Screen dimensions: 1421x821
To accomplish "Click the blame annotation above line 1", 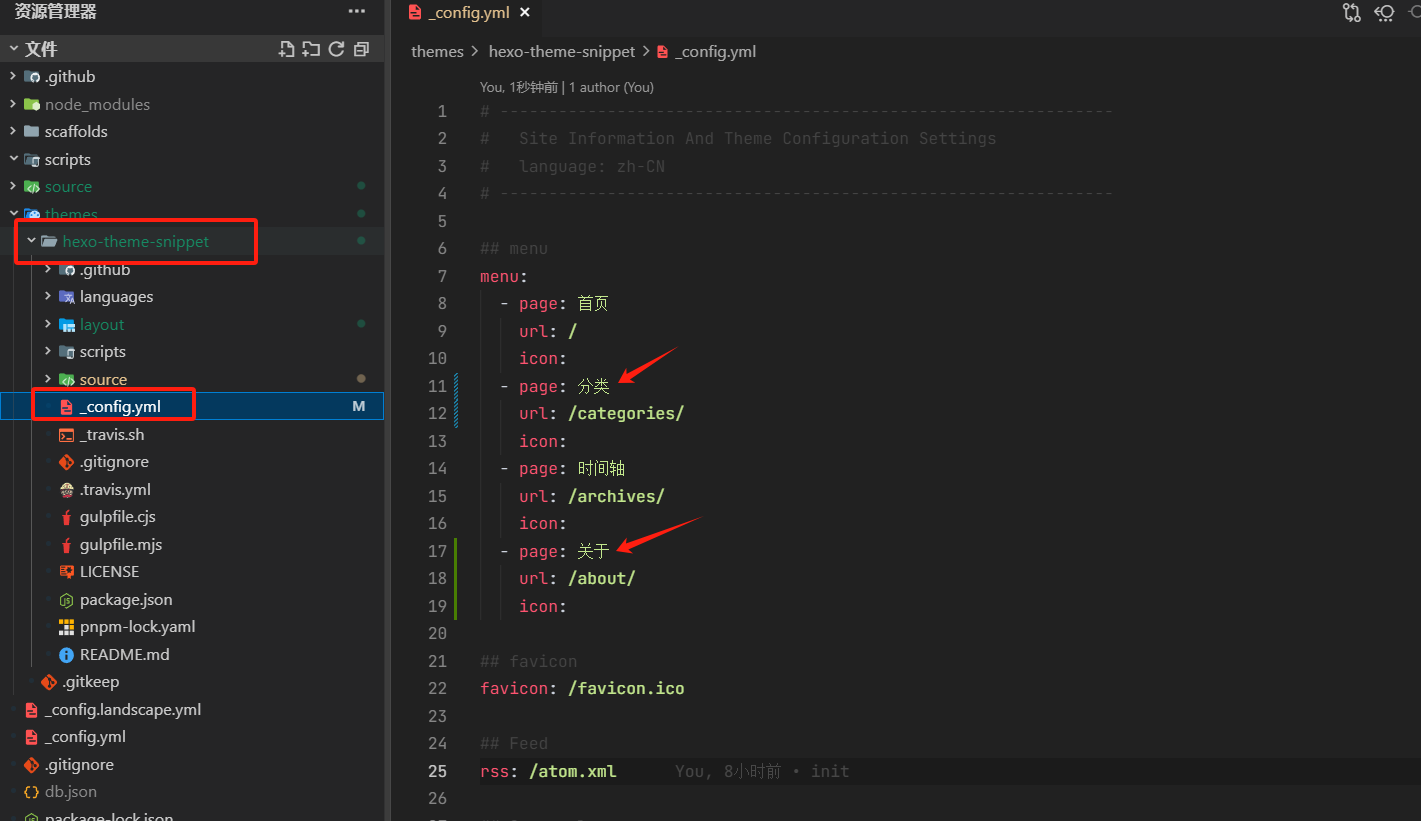I will click(566, 88).
